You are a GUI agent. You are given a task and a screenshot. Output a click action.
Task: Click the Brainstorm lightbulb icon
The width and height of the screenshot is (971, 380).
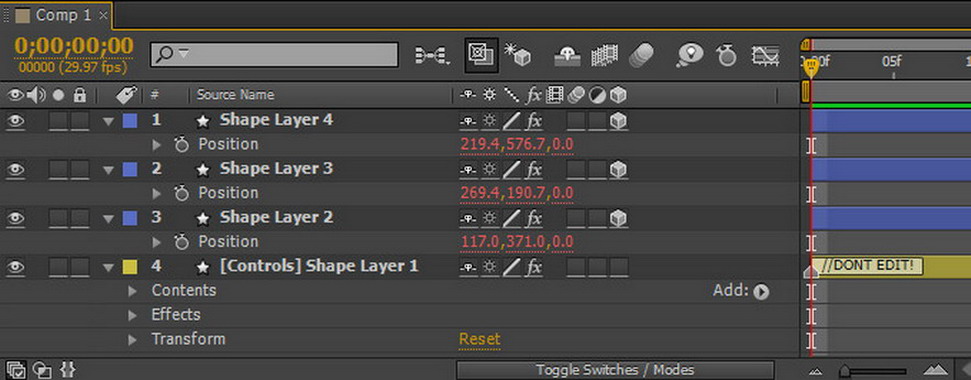689,55
